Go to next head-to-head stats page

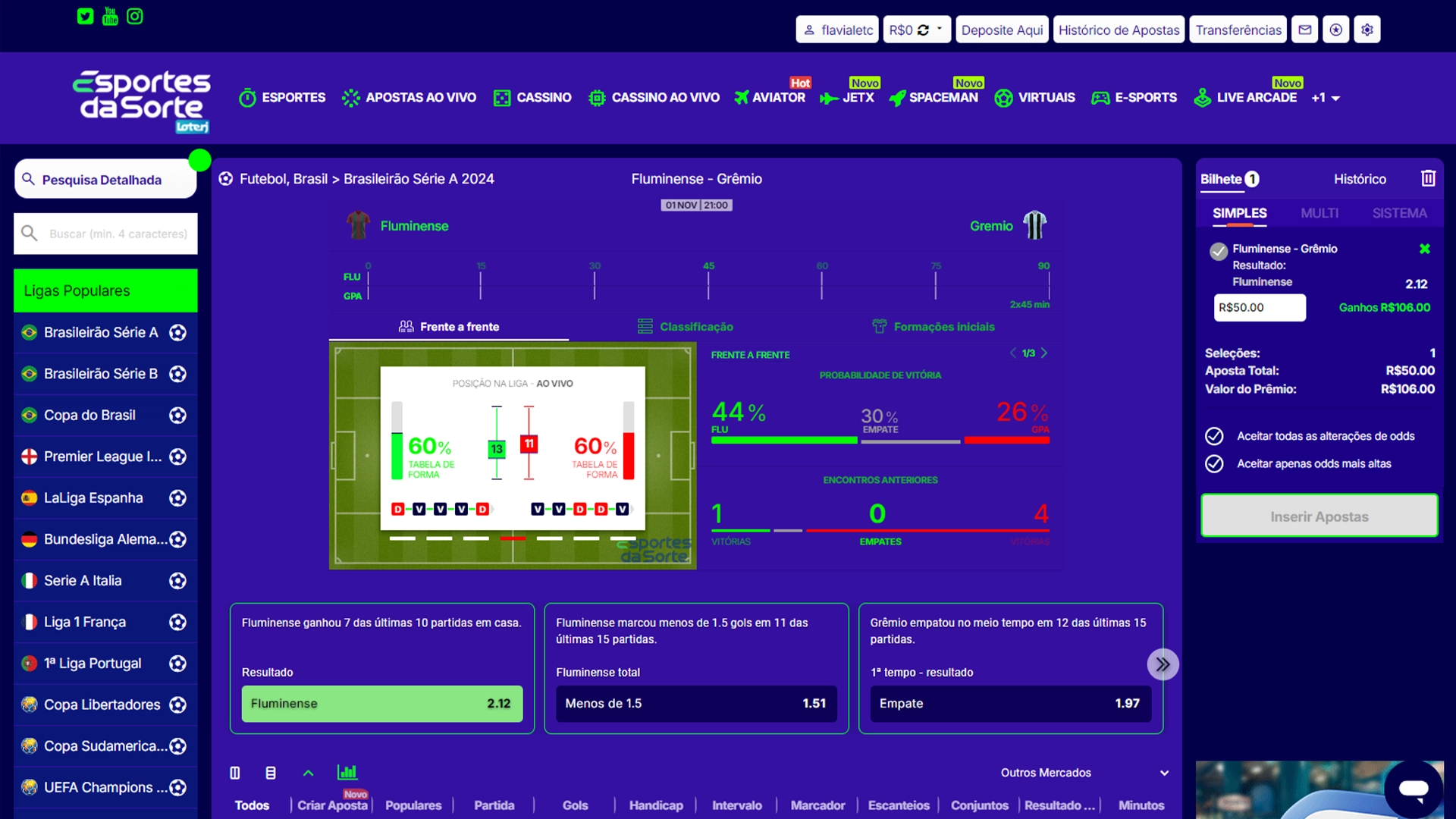tap(1044, 353)
